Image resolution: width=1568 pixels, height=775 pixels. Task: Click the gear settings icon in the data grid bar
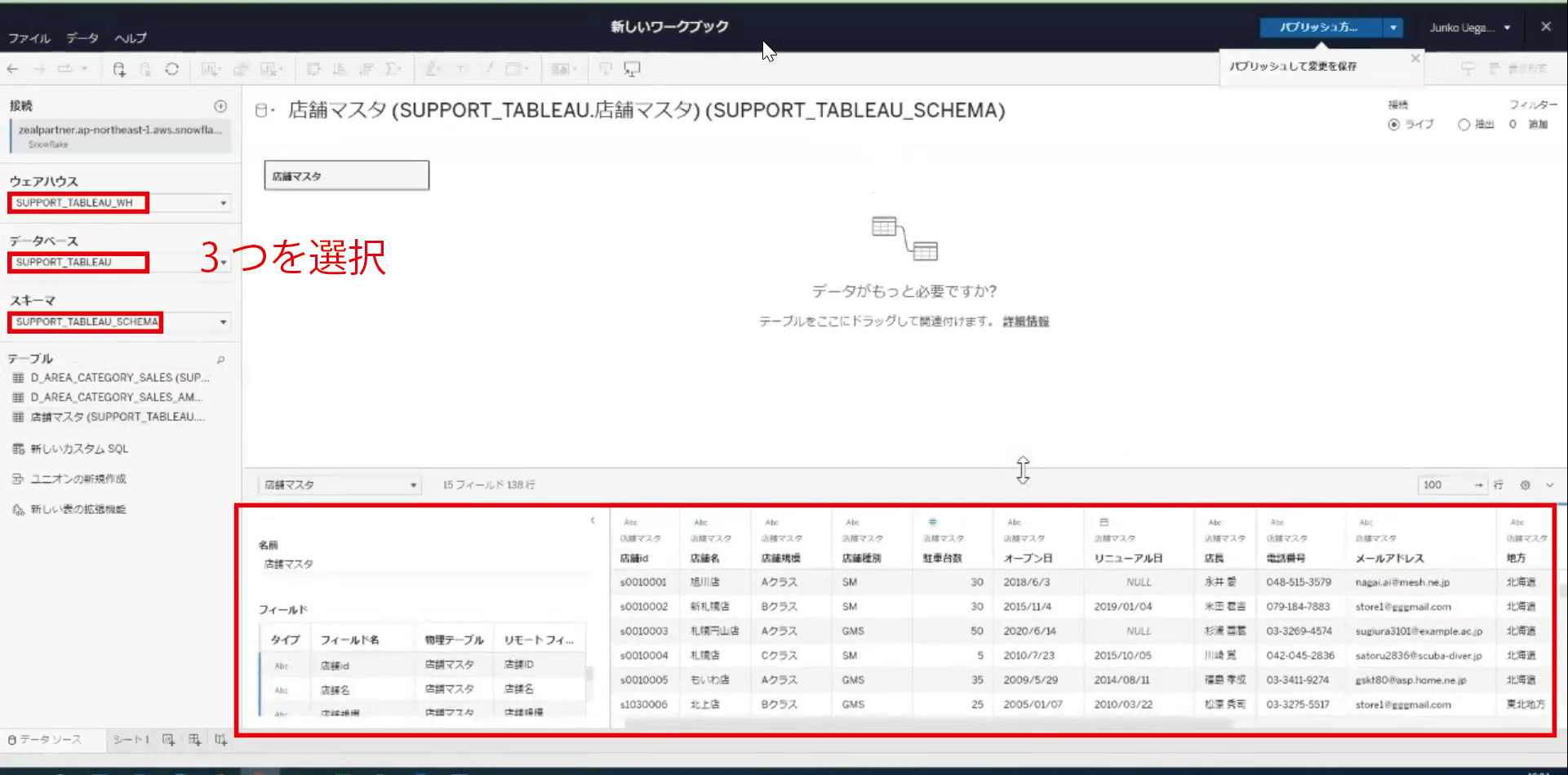[x=1525, y=485]
